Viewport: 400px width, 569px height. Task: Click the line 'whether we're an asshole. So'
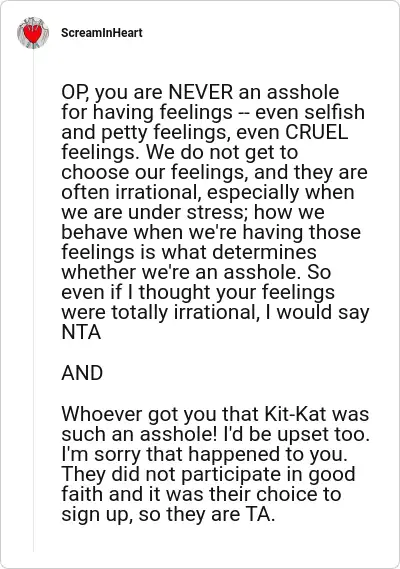coord(196,272)
